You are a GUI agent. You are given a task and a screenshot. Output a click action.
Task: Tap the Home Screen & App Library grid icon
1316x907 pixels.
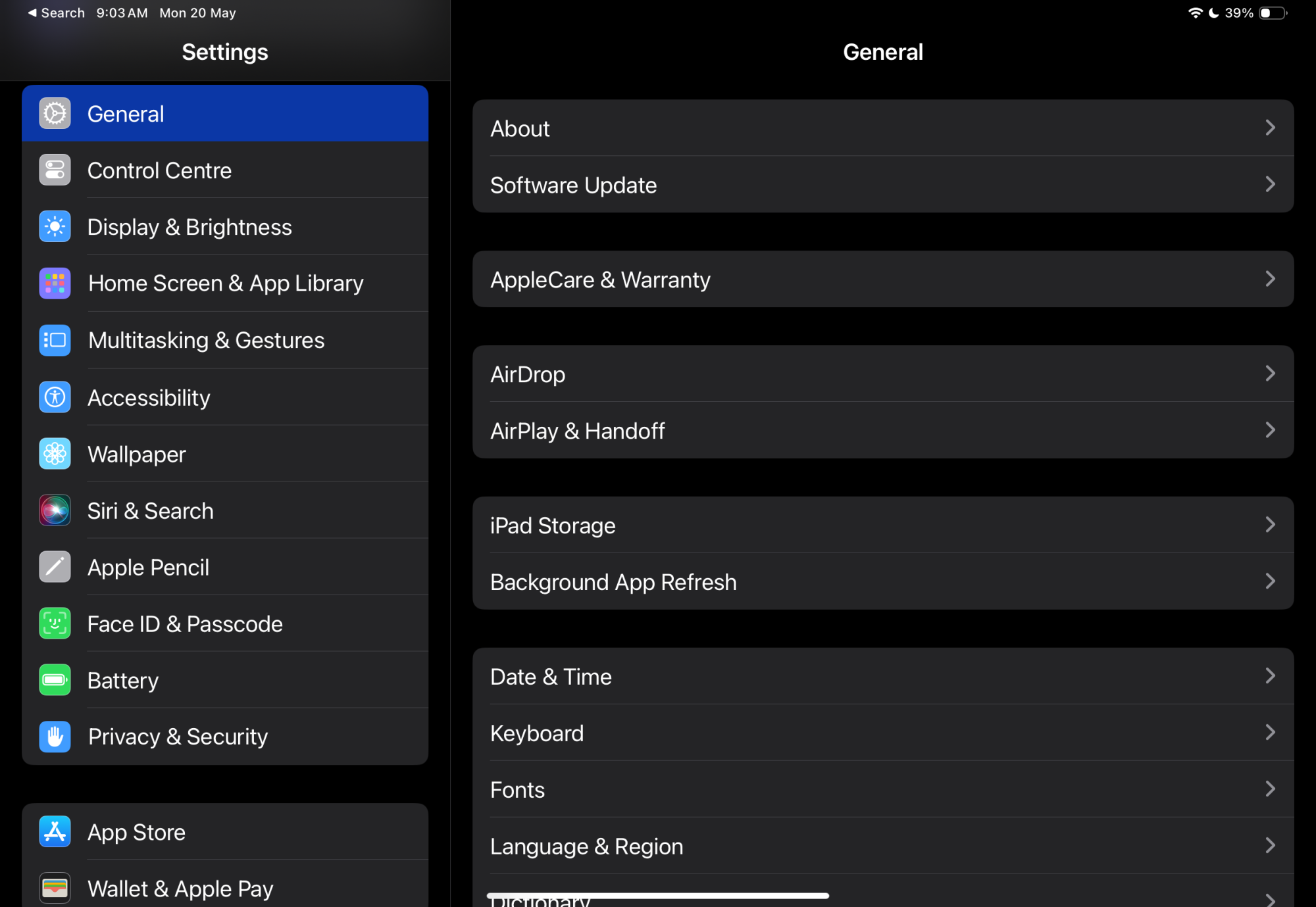[x=55, y=283]
